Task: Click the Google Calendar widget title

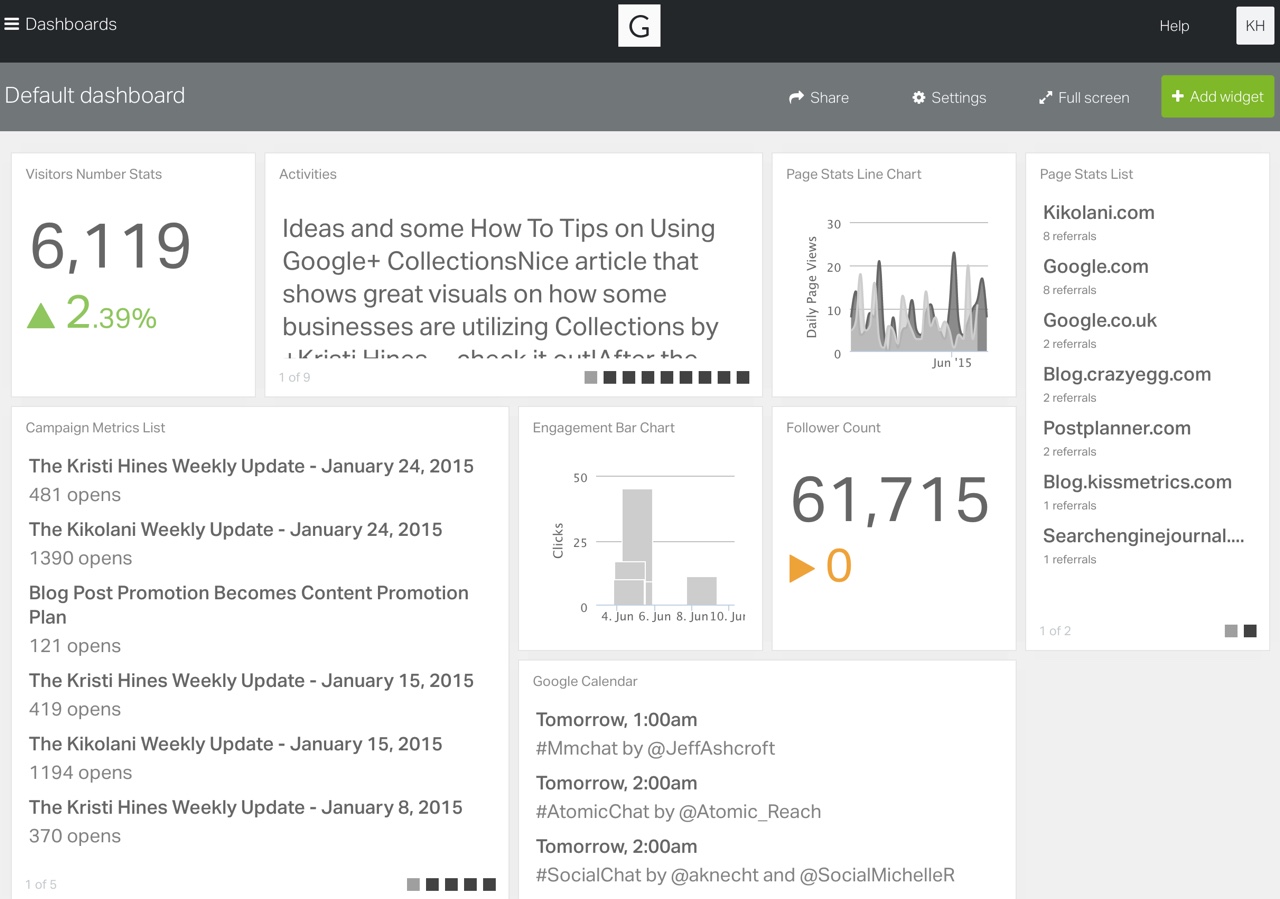Action: [x=584, y=681]
